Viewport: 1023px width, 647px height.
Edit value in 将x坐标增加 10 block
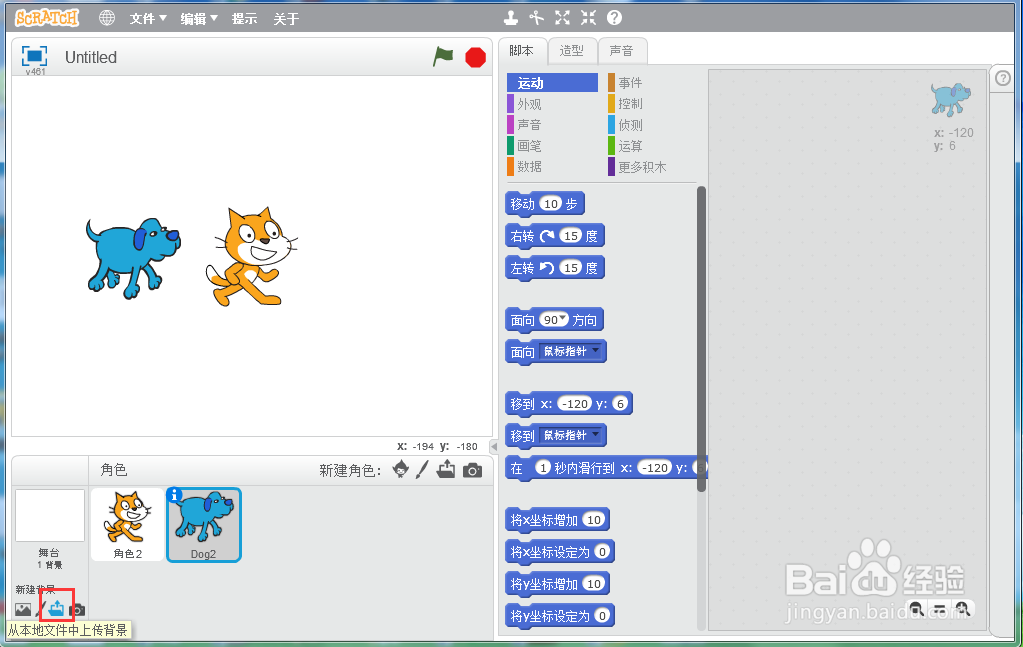pos(593,520)
